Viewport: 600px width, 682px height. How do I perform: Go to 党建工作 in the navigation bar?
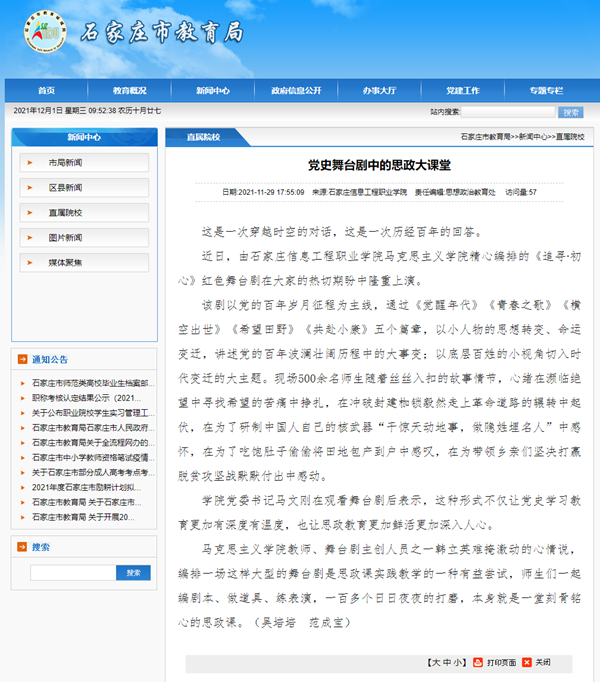click(463, 90)
